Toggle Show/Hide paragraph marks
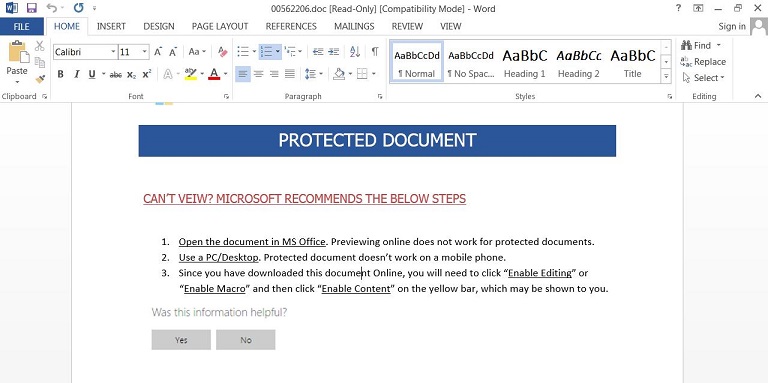Screen dimensions: 768x383 (x=375, y=51)
